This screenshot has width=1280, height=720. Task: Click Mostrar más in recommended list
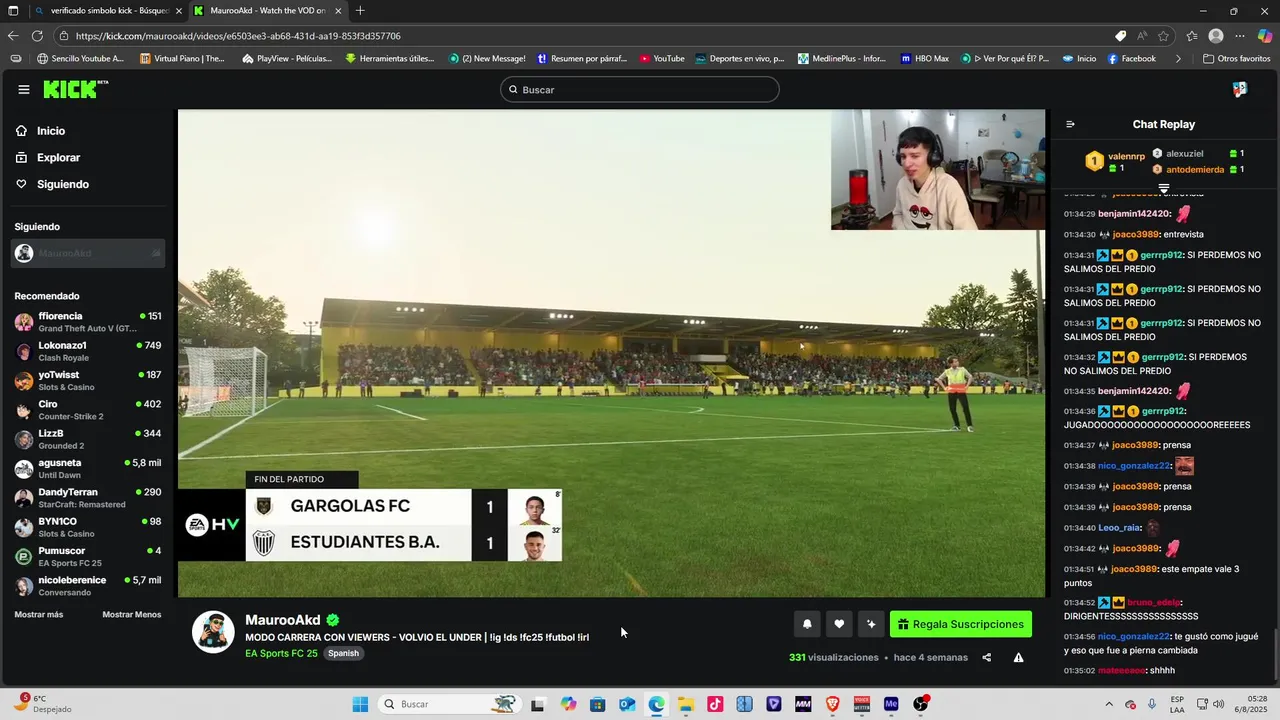(39, 614)
